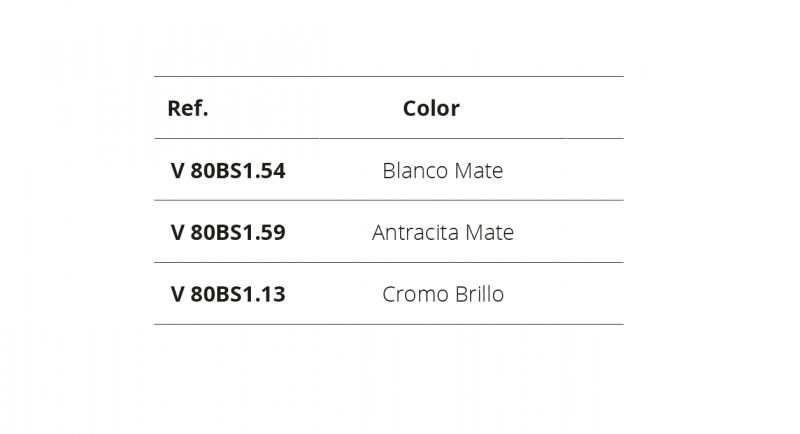
Task: Click the V letter before 80BS1.13
Action: (x=178, y=294)
